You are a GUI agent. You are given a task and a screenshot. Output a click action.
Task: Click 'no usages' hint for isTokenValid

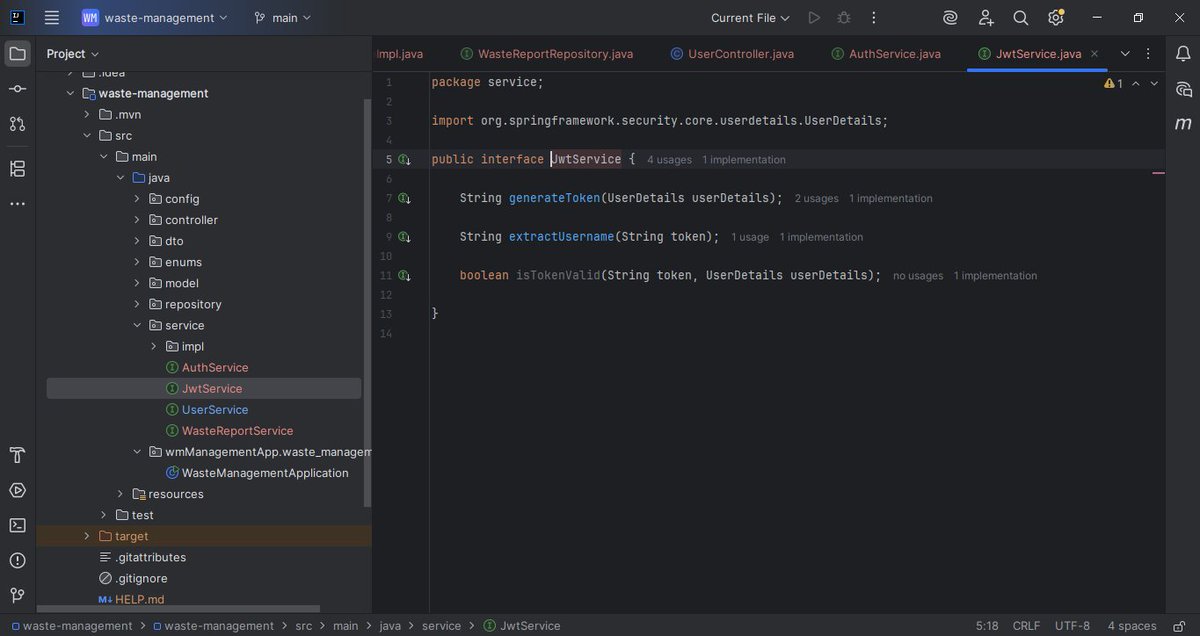[918, 276]
